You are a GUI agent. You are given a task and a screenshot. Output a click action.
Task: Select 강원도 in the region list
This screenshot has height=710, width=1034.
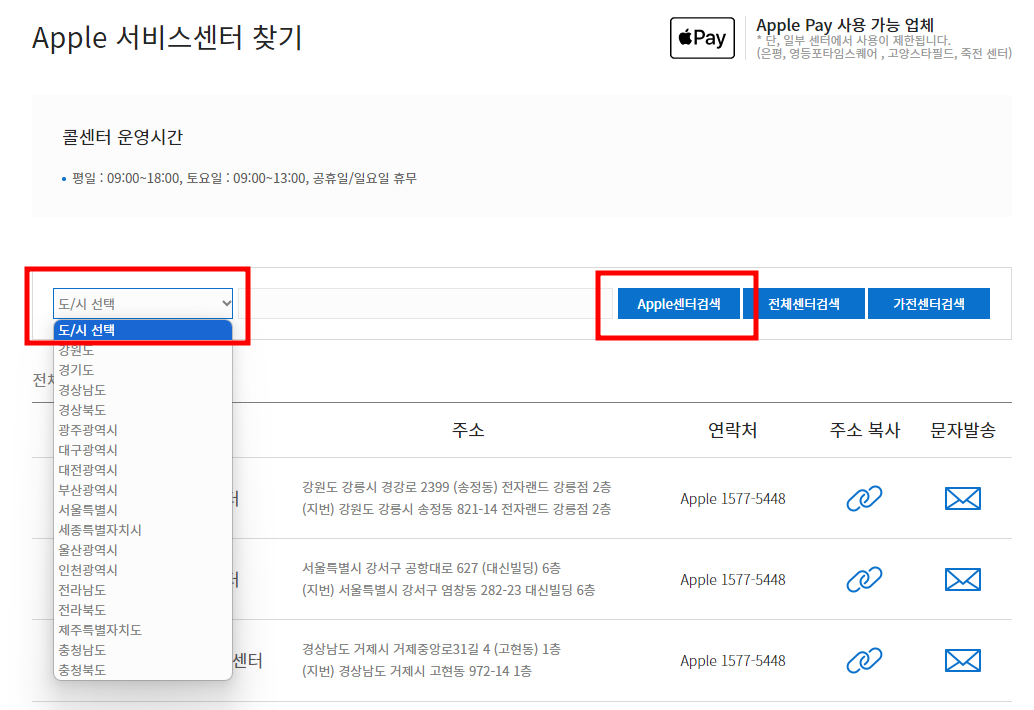pyautogui.click(x=78, y=350)
